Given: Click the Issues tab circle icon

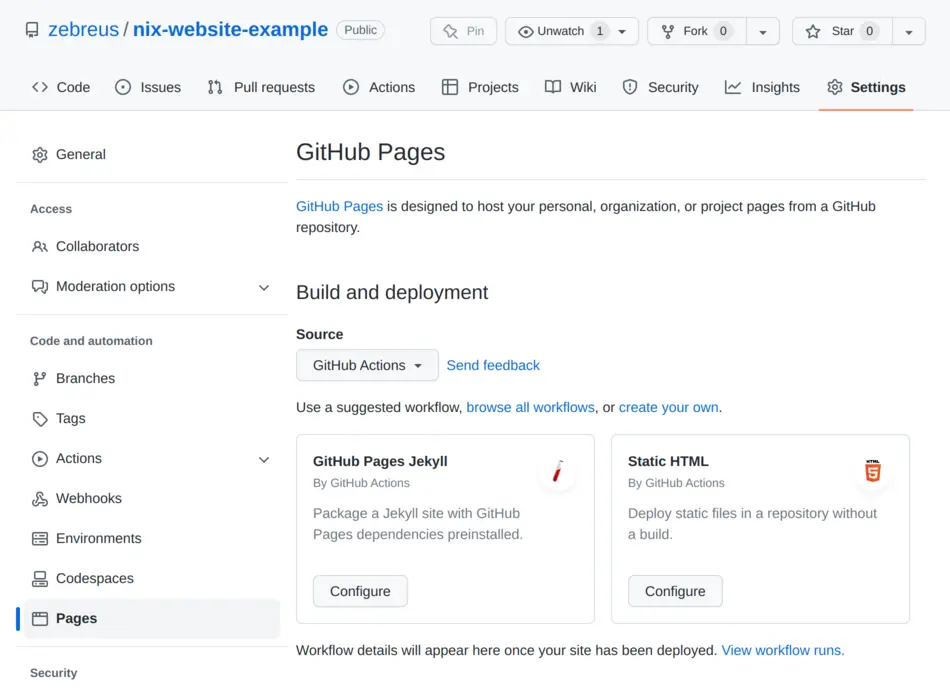Looking at the screenshot, I should coord(123,87).
